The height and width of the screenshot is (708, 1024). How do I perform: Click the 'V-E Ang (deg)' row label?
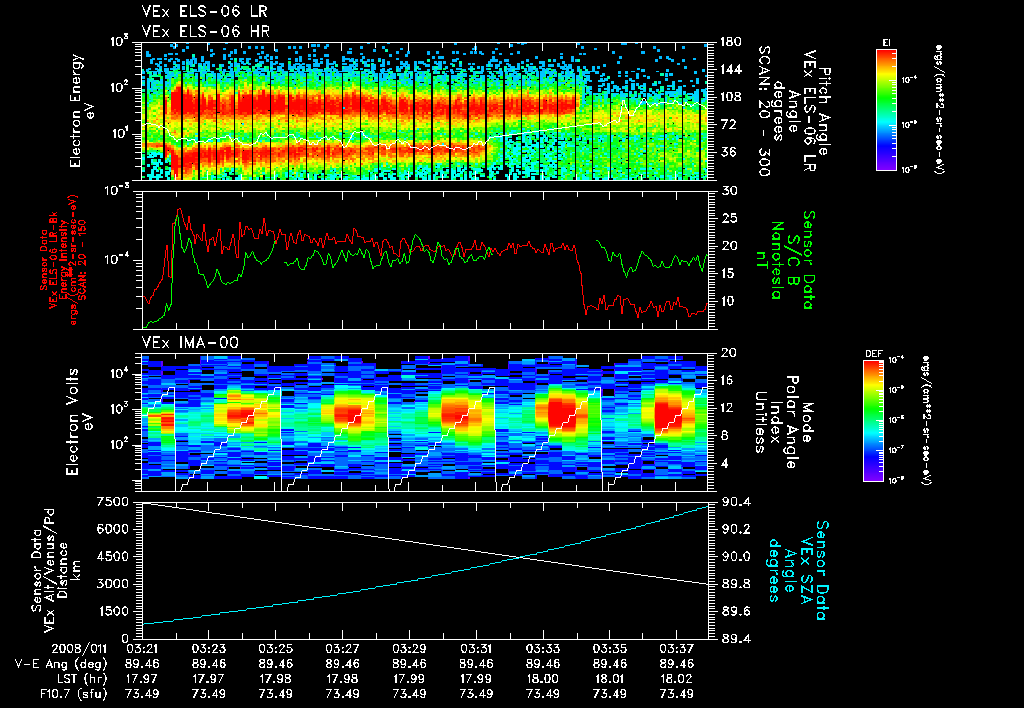click(61, 664)
